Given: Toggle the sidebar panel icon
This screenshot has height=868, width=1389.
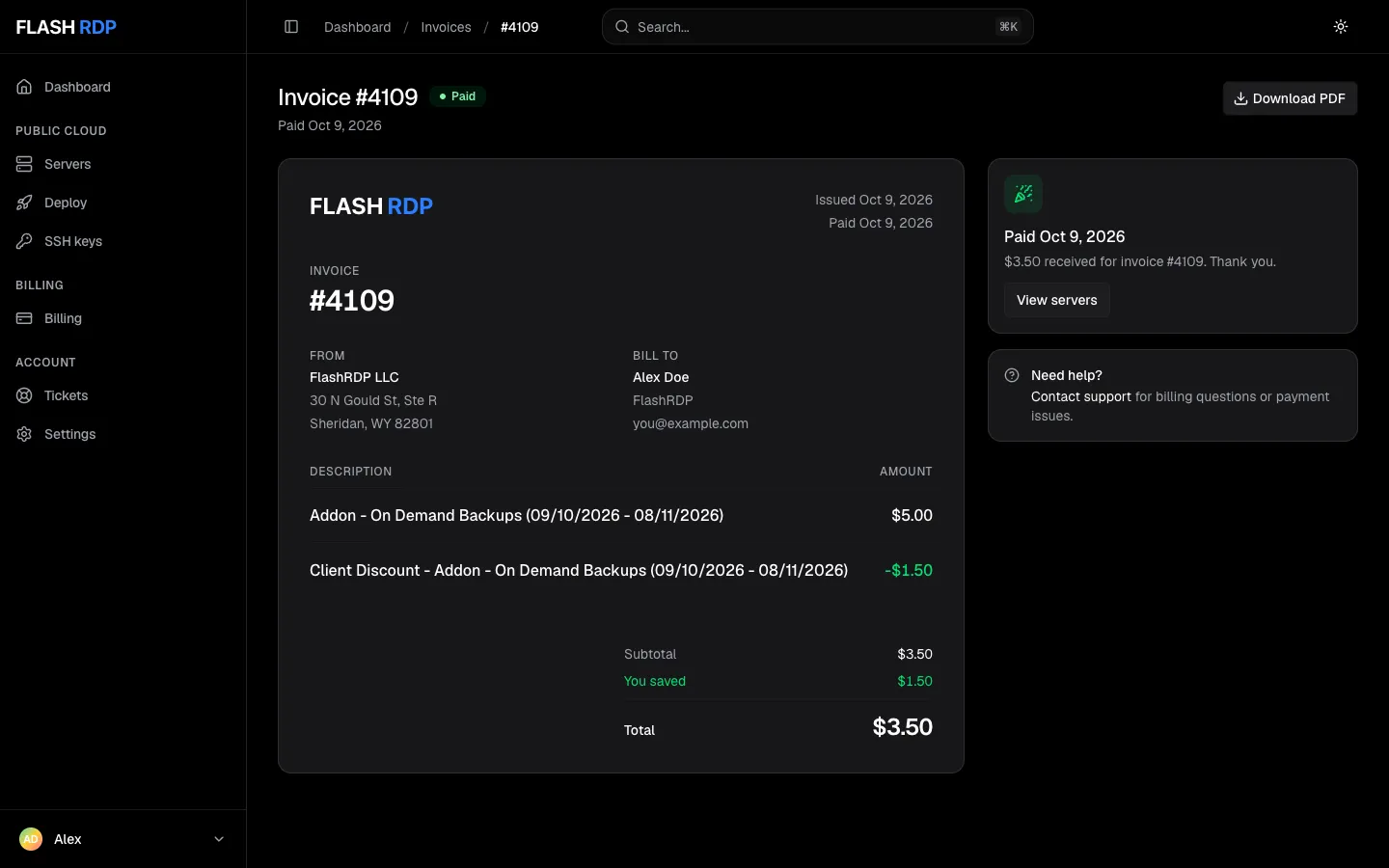Looking at the screenshot, I should click(291, 27).
